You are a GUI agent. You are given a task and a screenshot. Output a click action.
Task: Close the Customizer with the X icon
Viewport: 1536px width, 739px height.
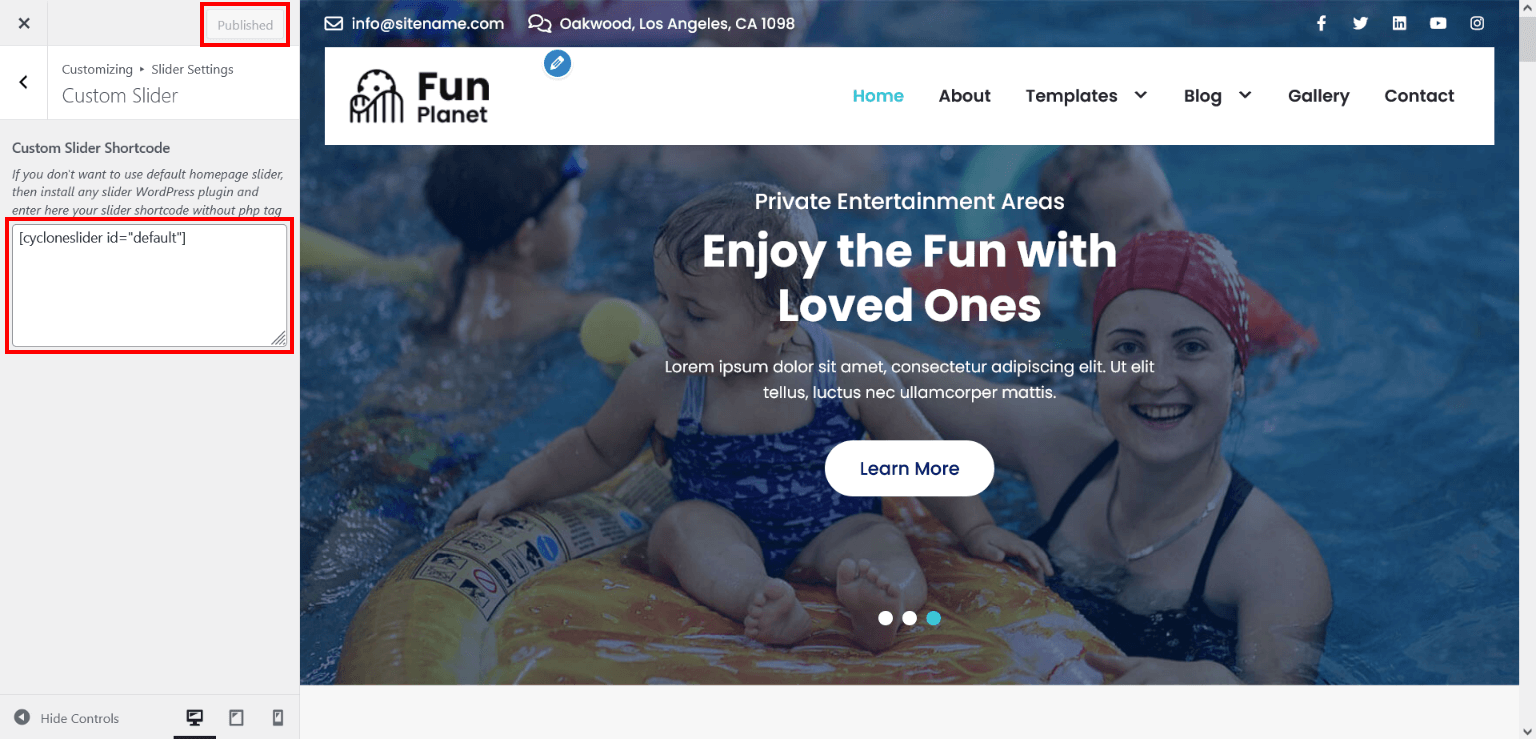(24, 23)
